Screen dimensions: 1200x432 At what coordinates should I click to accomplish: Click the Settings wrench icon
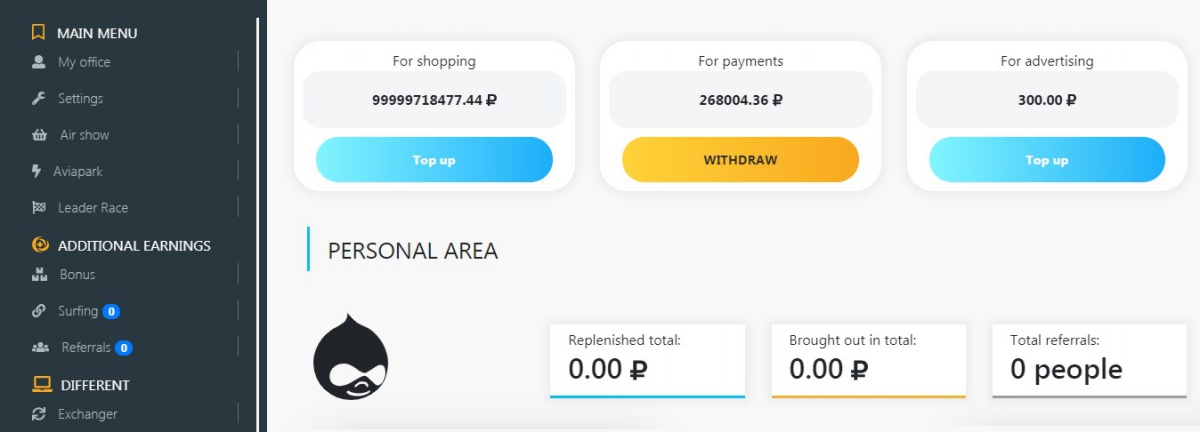coord(39,98)
